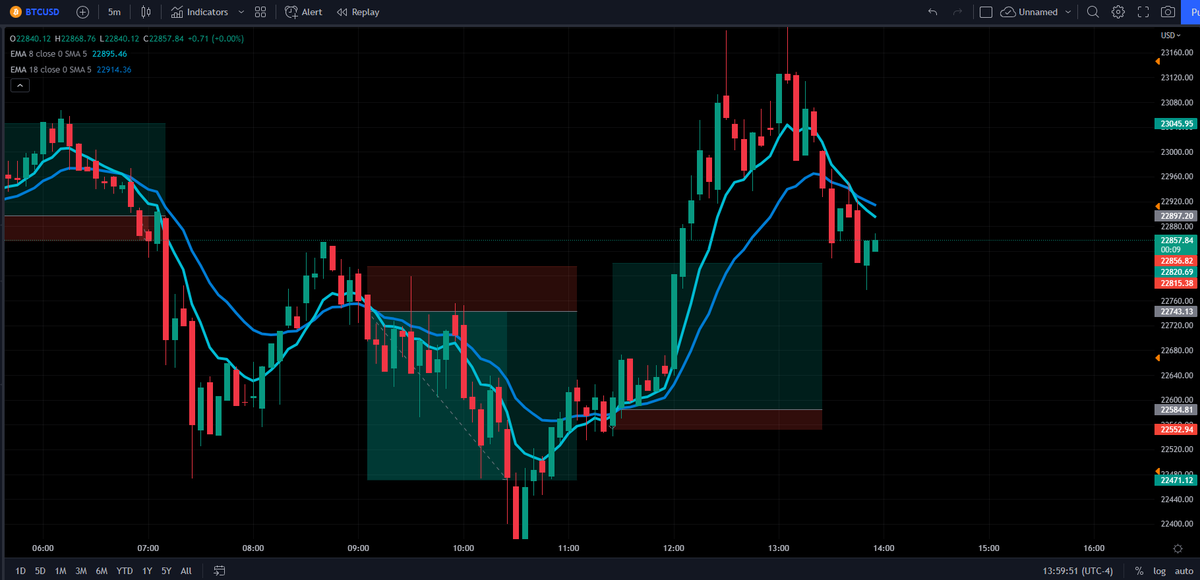The height and width of the screenshot is (580, 1200).
Task: Set the date range to 1Y
Action: pyautogui.click(x=146, y=571)
